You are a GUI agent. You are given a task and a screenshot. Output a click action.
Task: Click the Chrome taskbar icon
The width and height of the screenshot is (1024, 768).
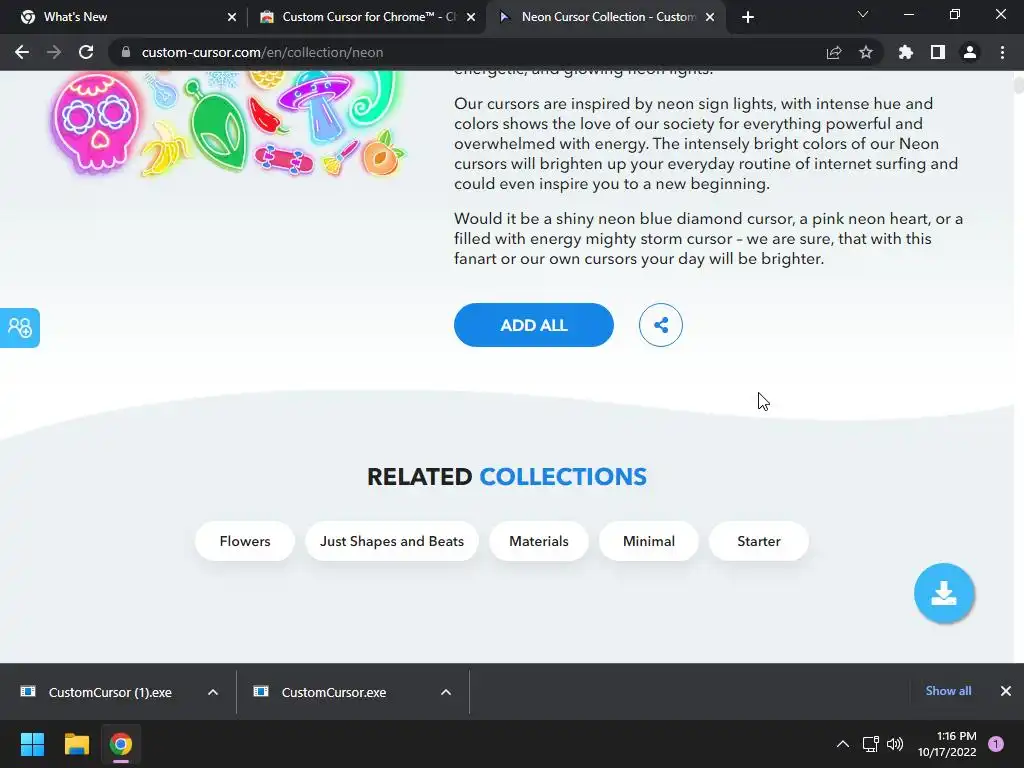pyautogui.click(x=121, y=744)
